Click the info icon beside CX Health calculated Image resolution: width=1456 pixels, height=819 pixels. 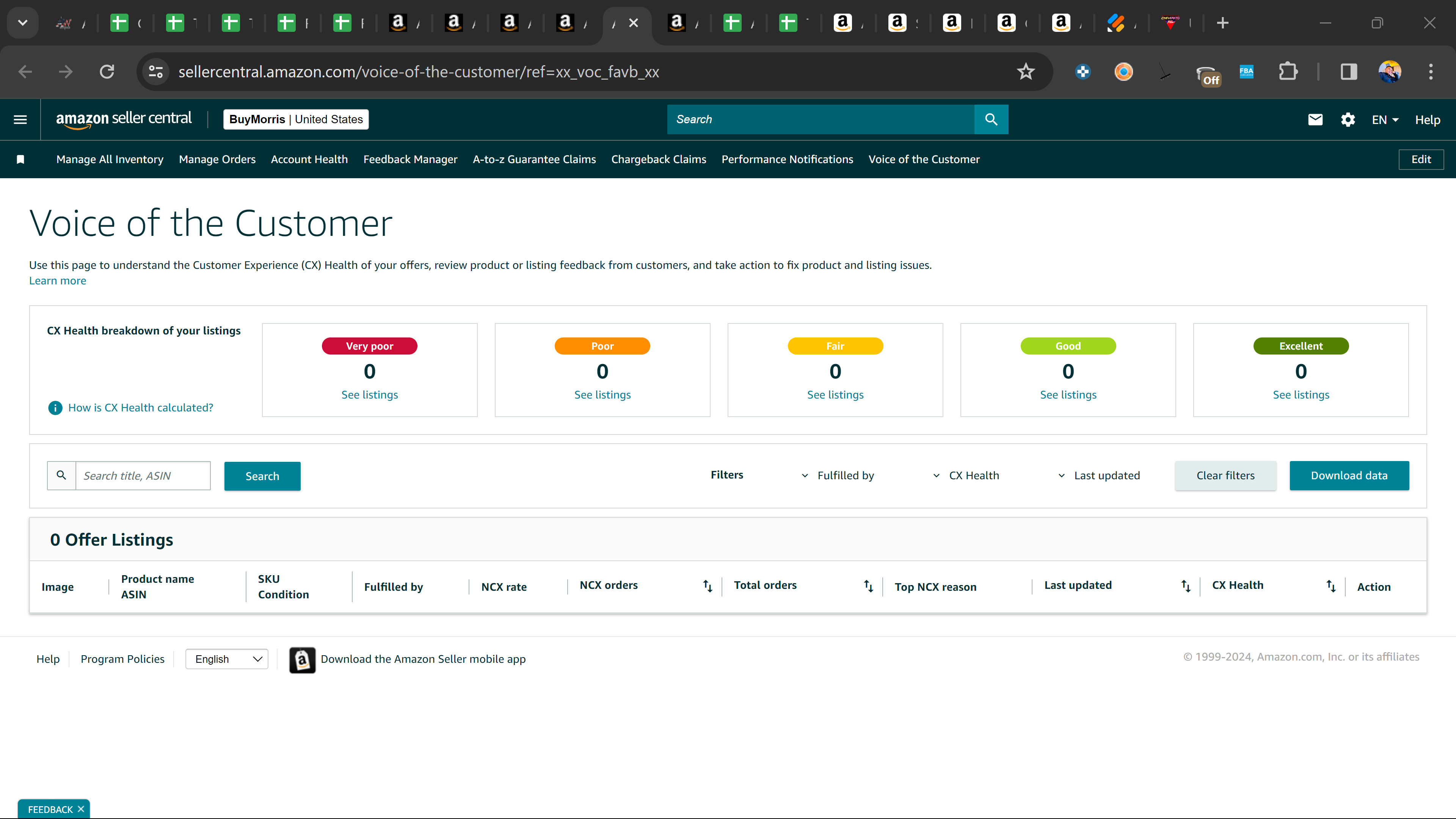click(55, 408)
